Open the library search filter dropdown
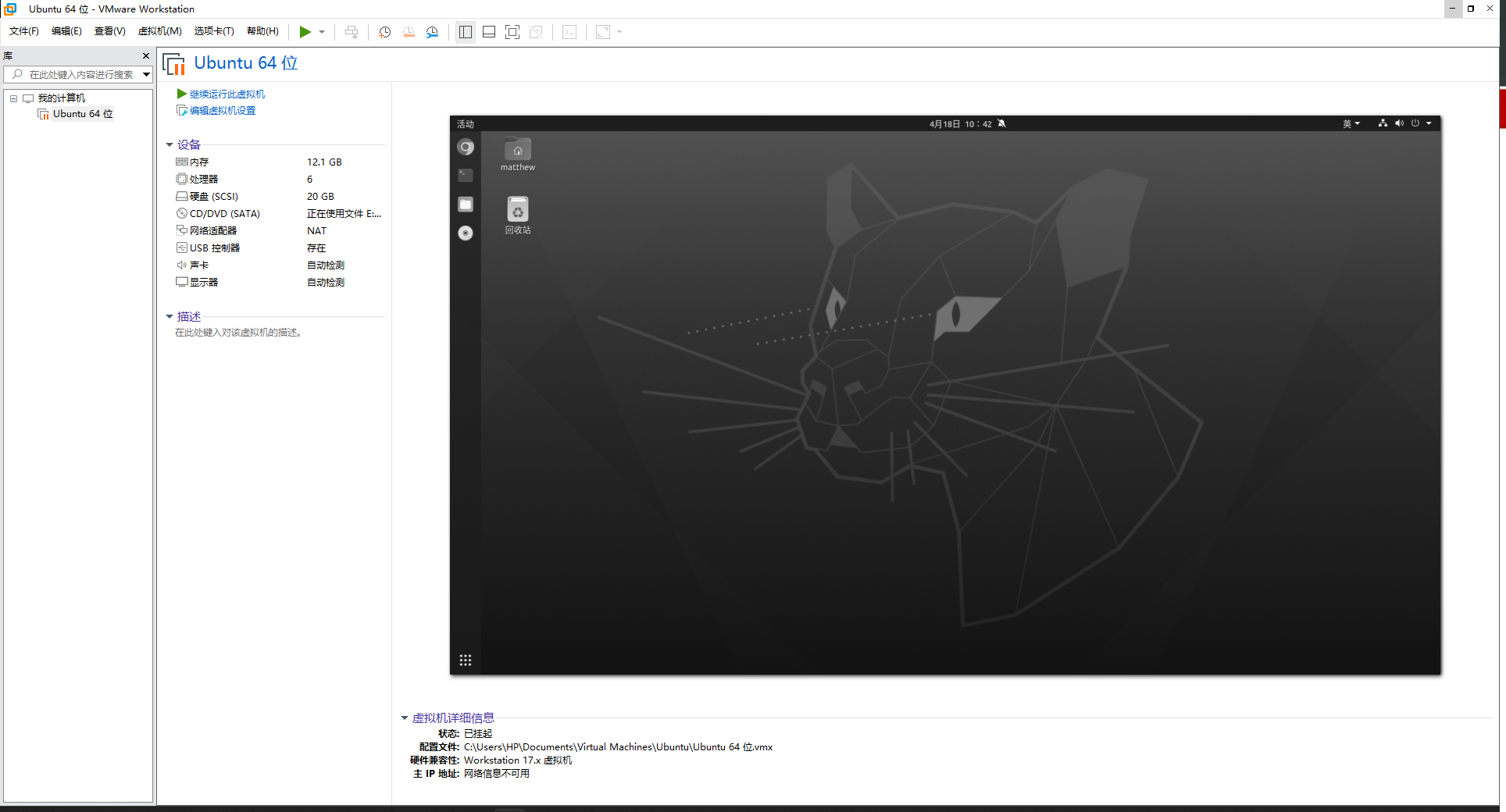Image resolution: width=1506 pixels, height=812 pixels. point(146,74)
